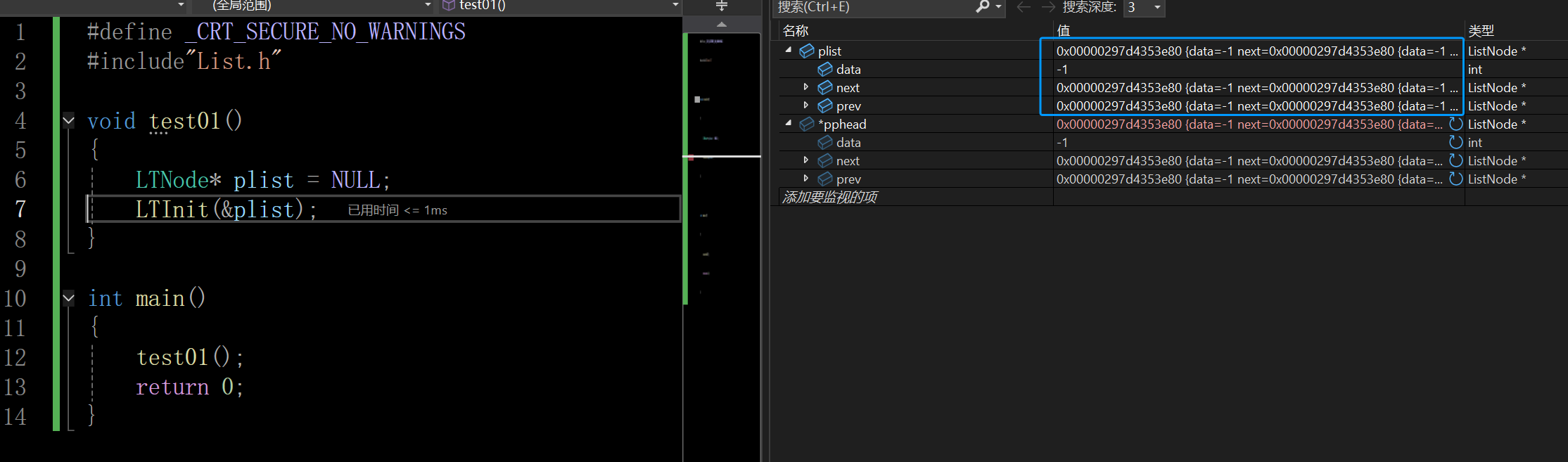Screen dimensions: 1568x462
Task: Click the refresh icon for *pphead's prev row
Action: [1455, 179]
